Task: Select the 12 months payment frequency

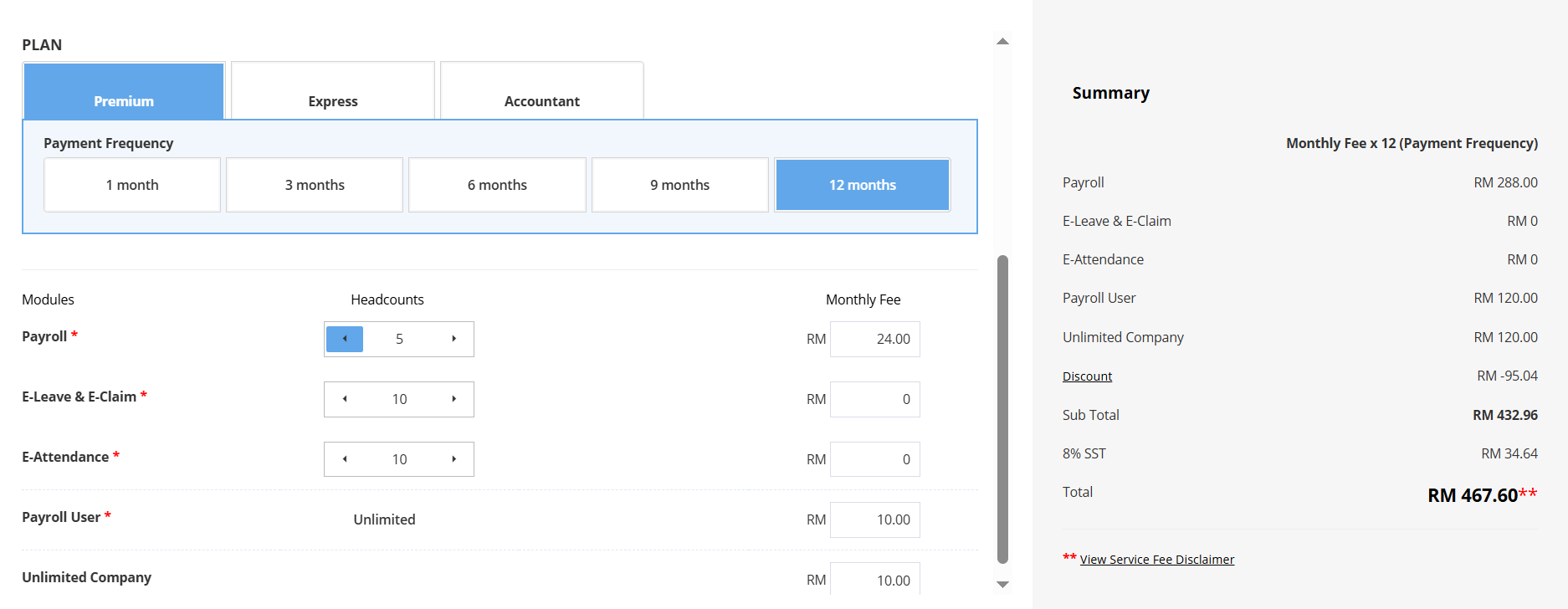Action: pyautogui.click(x=862, y=185)
